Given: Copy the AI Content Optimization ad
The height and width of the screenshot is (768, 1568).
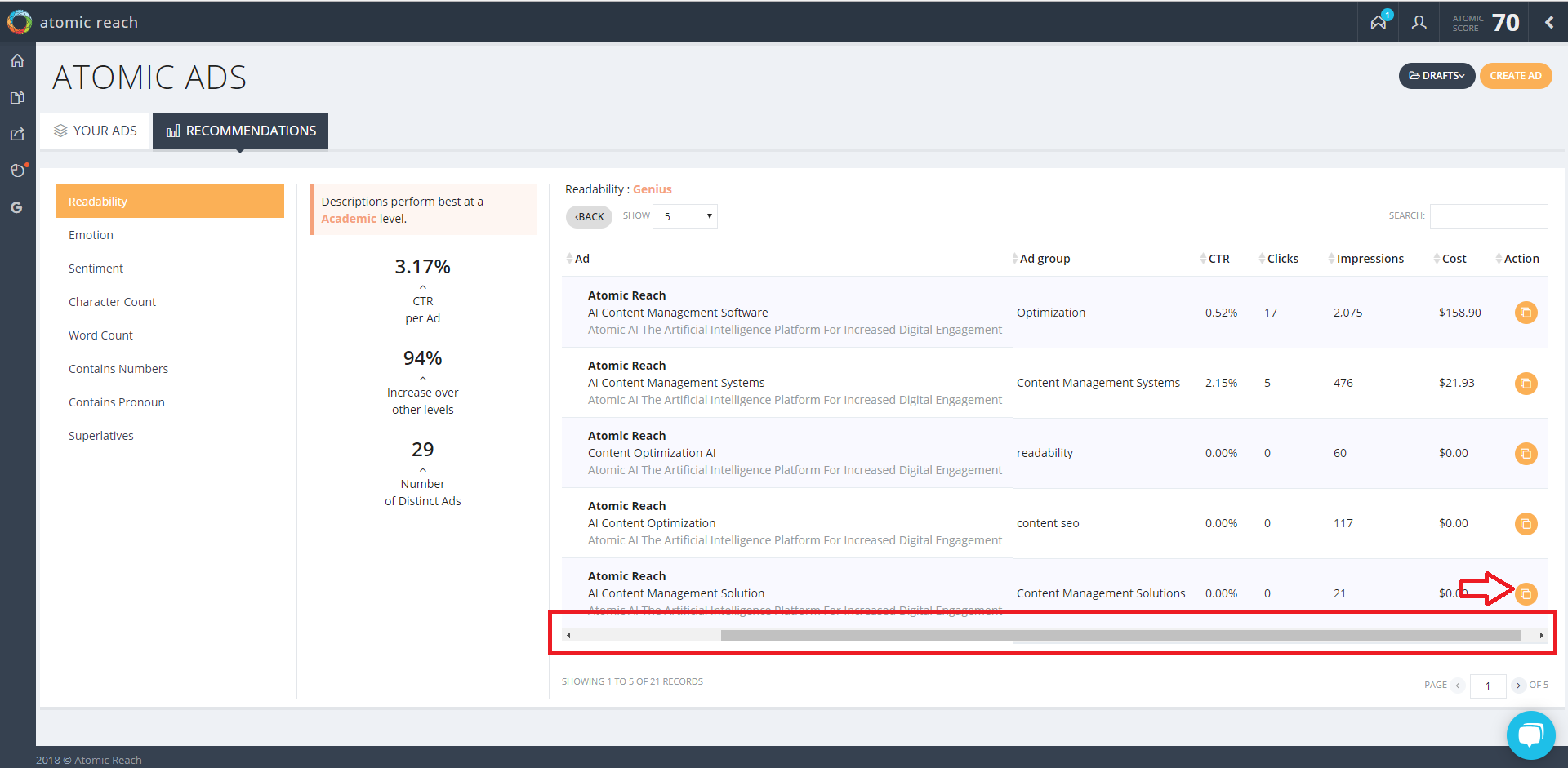Looking at the screenshot, I should [x=1526, y=523].
